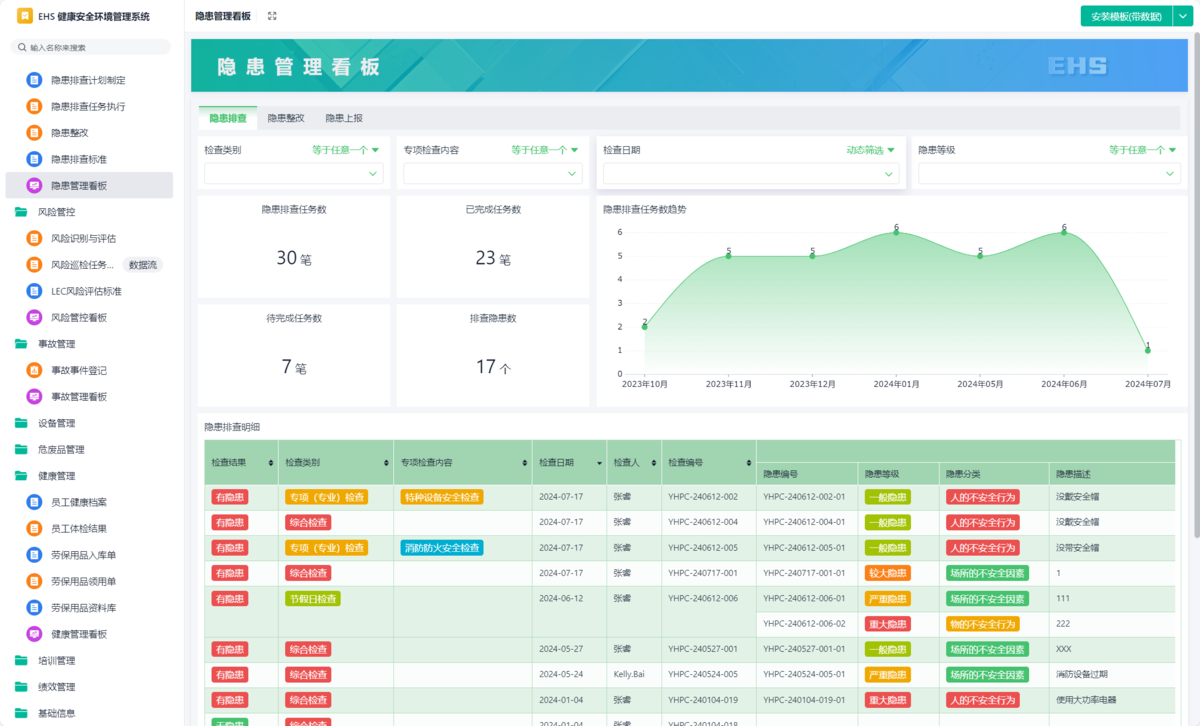Screen dimensions: 1200x726
Task: Open dropdown arrow next to 安装模板 button
Action: click(x=1180, y=16)
